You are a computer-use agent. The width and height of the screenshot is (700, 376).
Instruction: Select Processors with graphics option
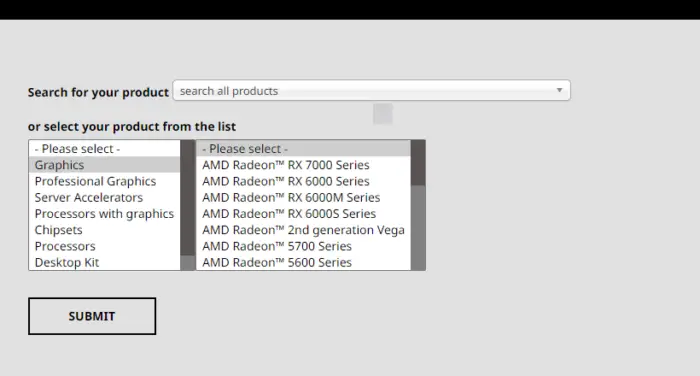(104, 213)
